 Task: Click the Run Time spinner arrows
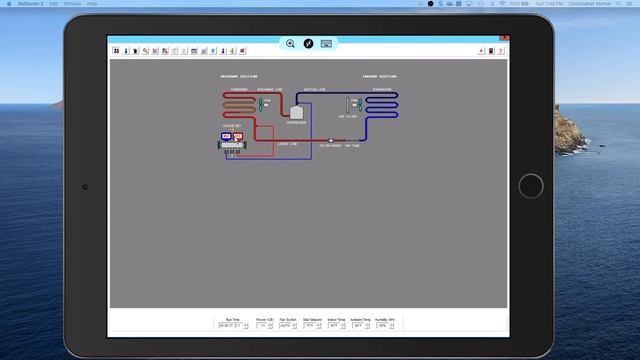246,326
